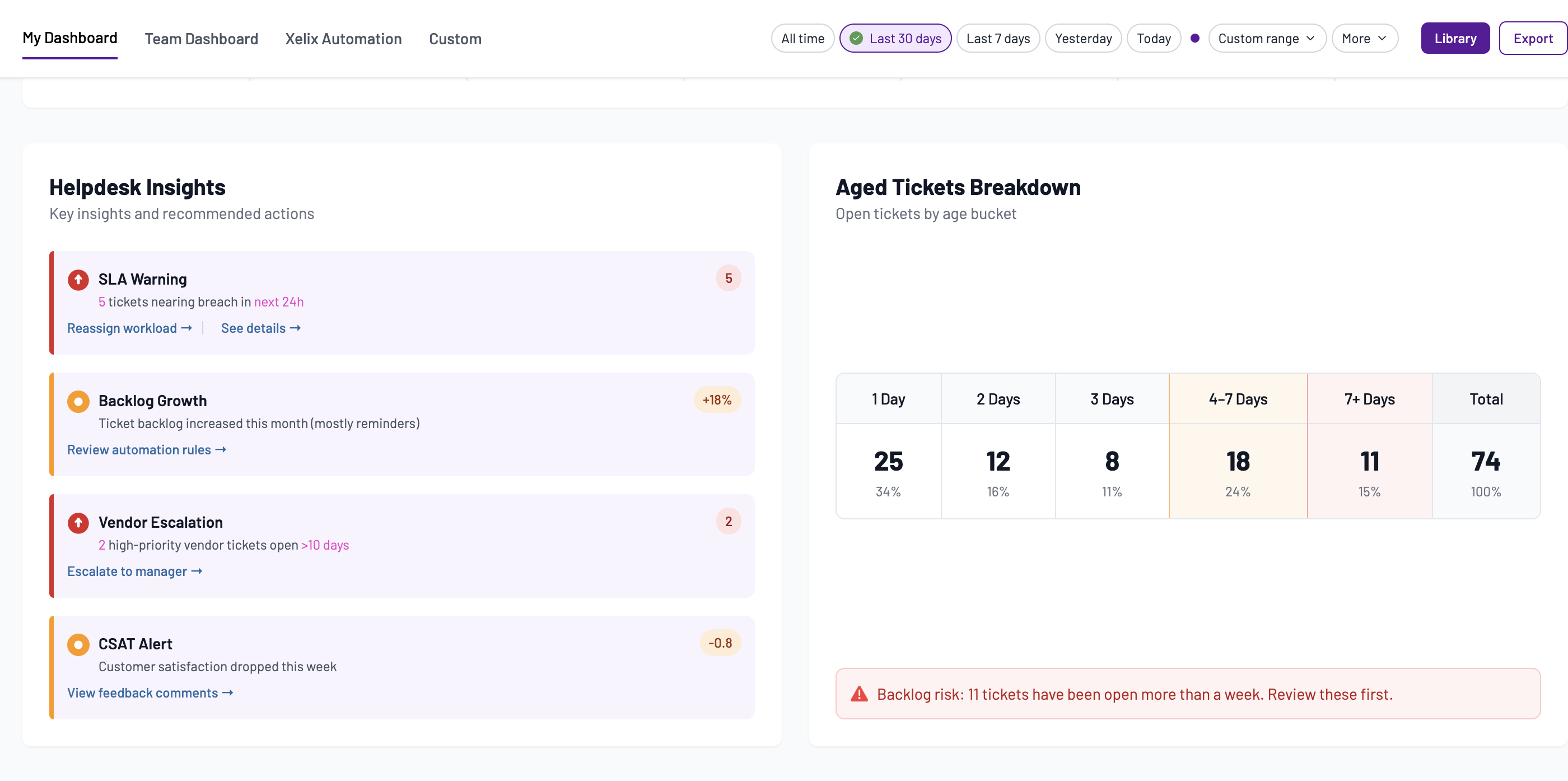Expand the More dropdown
This screenshot has height=781, width=1568.
[1364, 39]
